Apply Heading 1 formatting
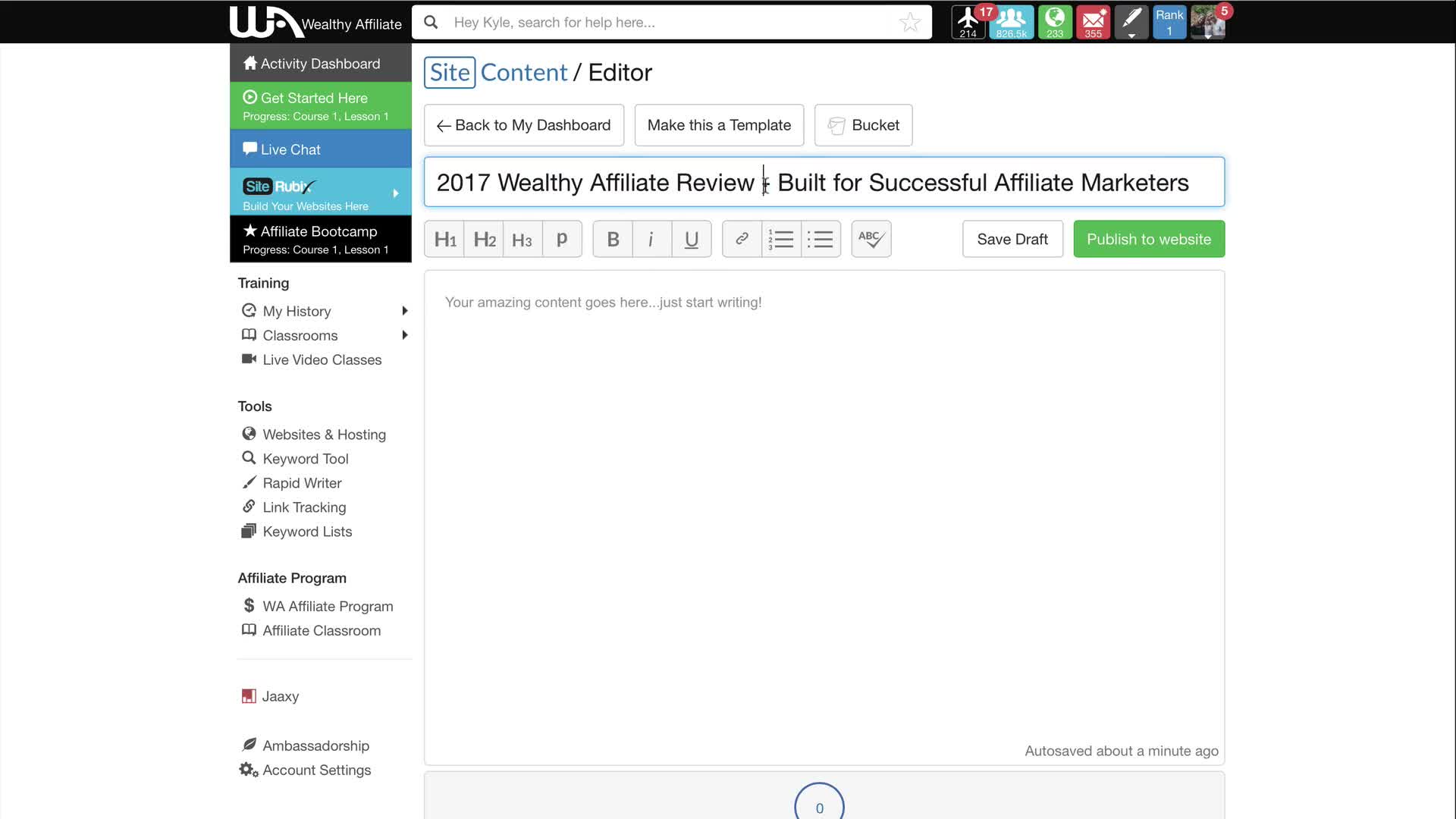This screenshot has height=819, width=1456. pyautogui.click(x=445, y=240)
